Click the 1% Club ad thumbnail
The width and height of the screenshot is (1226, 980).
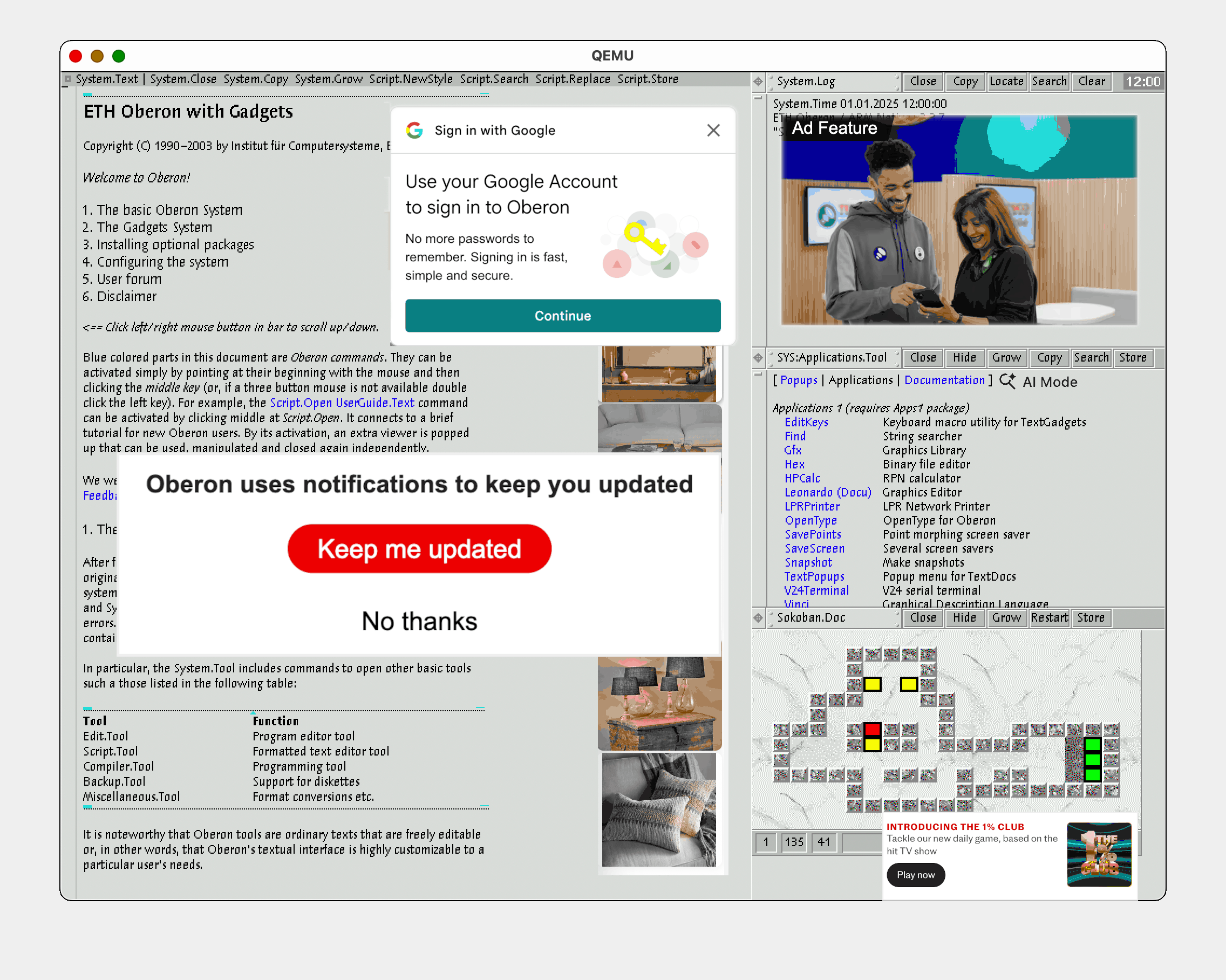coord(1099,854)
